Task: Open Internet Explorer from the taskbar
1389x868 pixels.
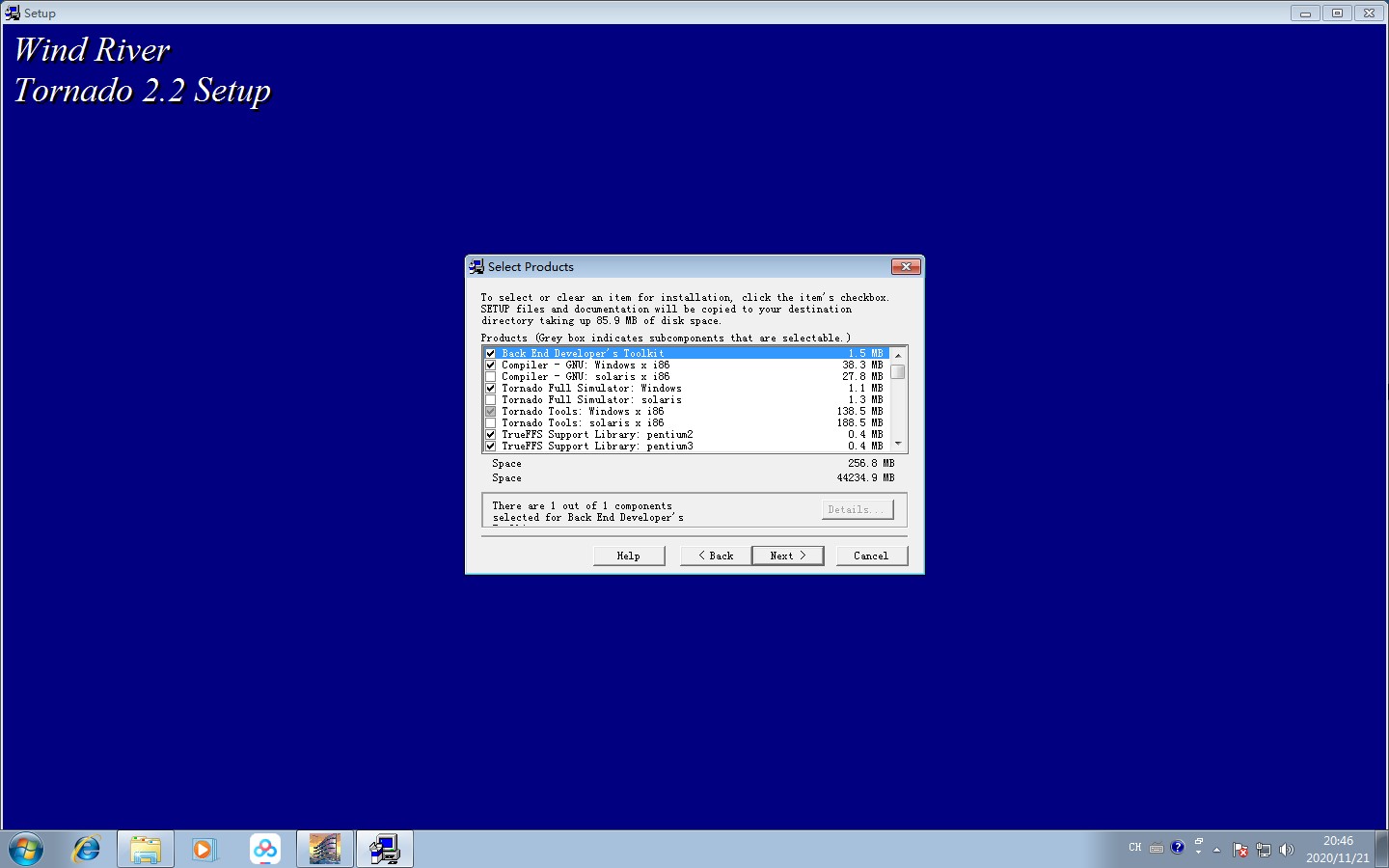Action: 86,849
